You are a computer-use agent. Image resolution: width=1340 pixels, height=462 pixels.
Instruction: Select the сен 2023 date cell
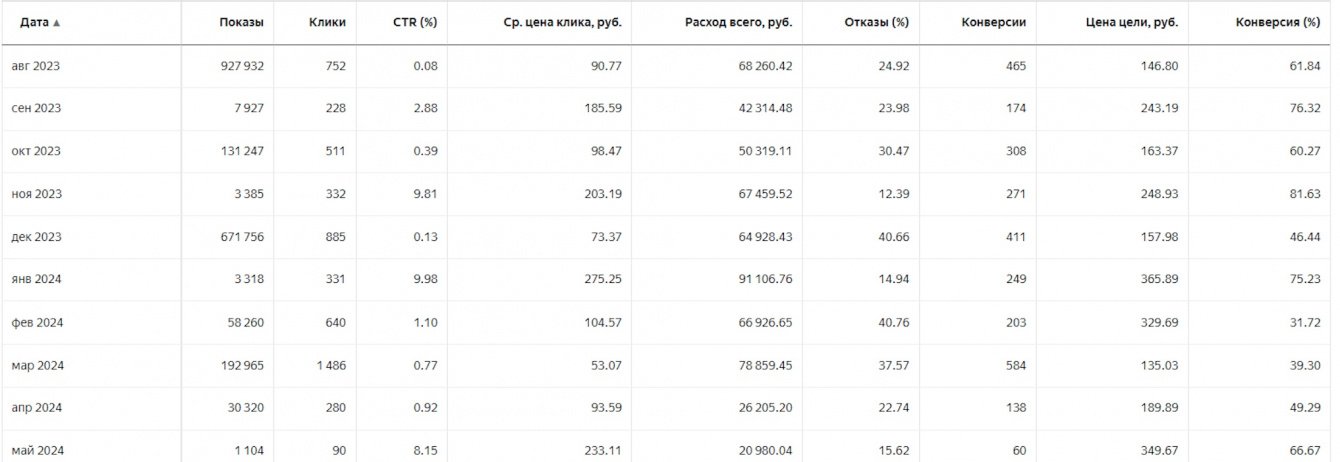pyautogui.click(x=36, y=108)
